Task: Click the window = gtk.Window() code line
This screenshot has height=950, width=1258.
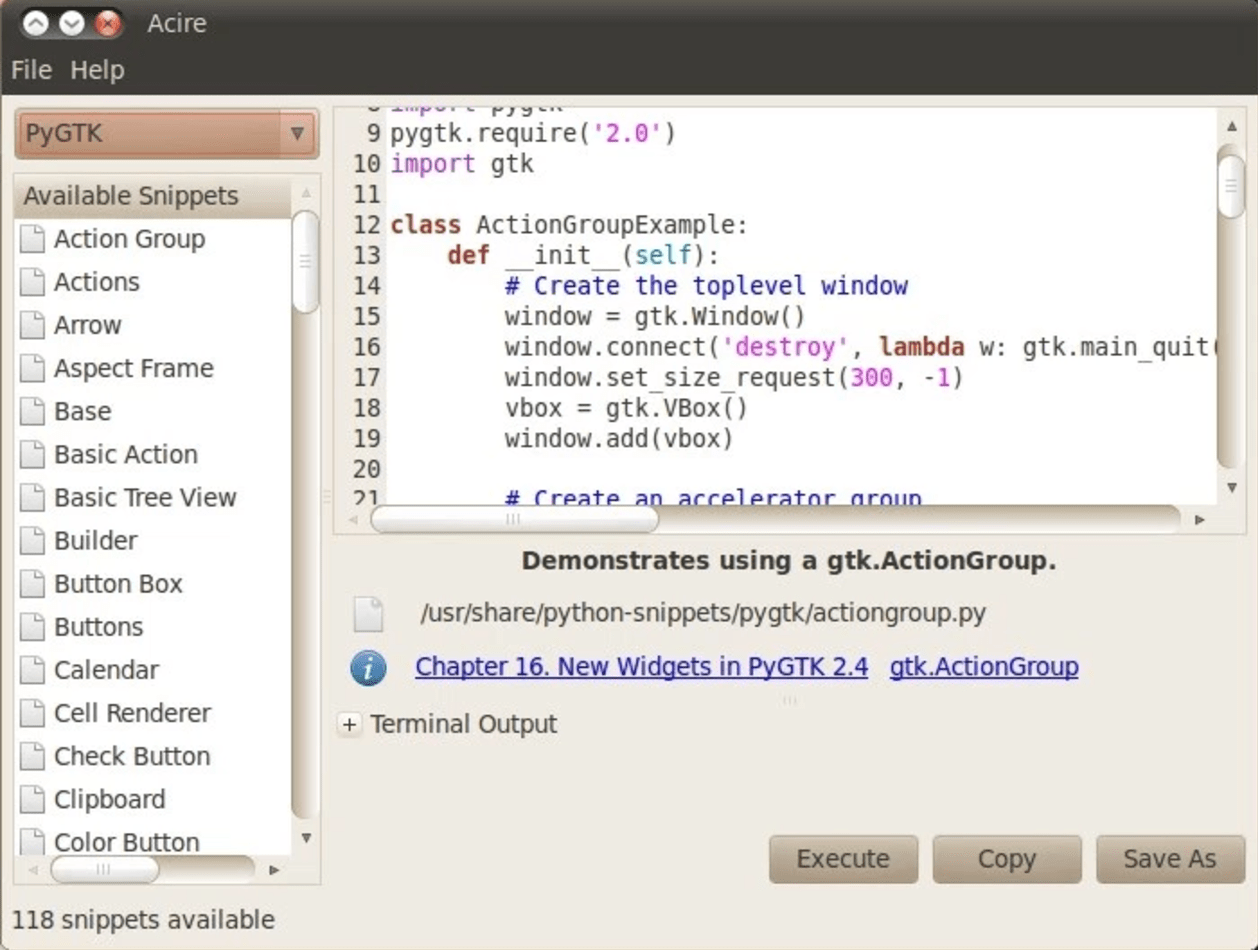Action: tap(655, 317)
